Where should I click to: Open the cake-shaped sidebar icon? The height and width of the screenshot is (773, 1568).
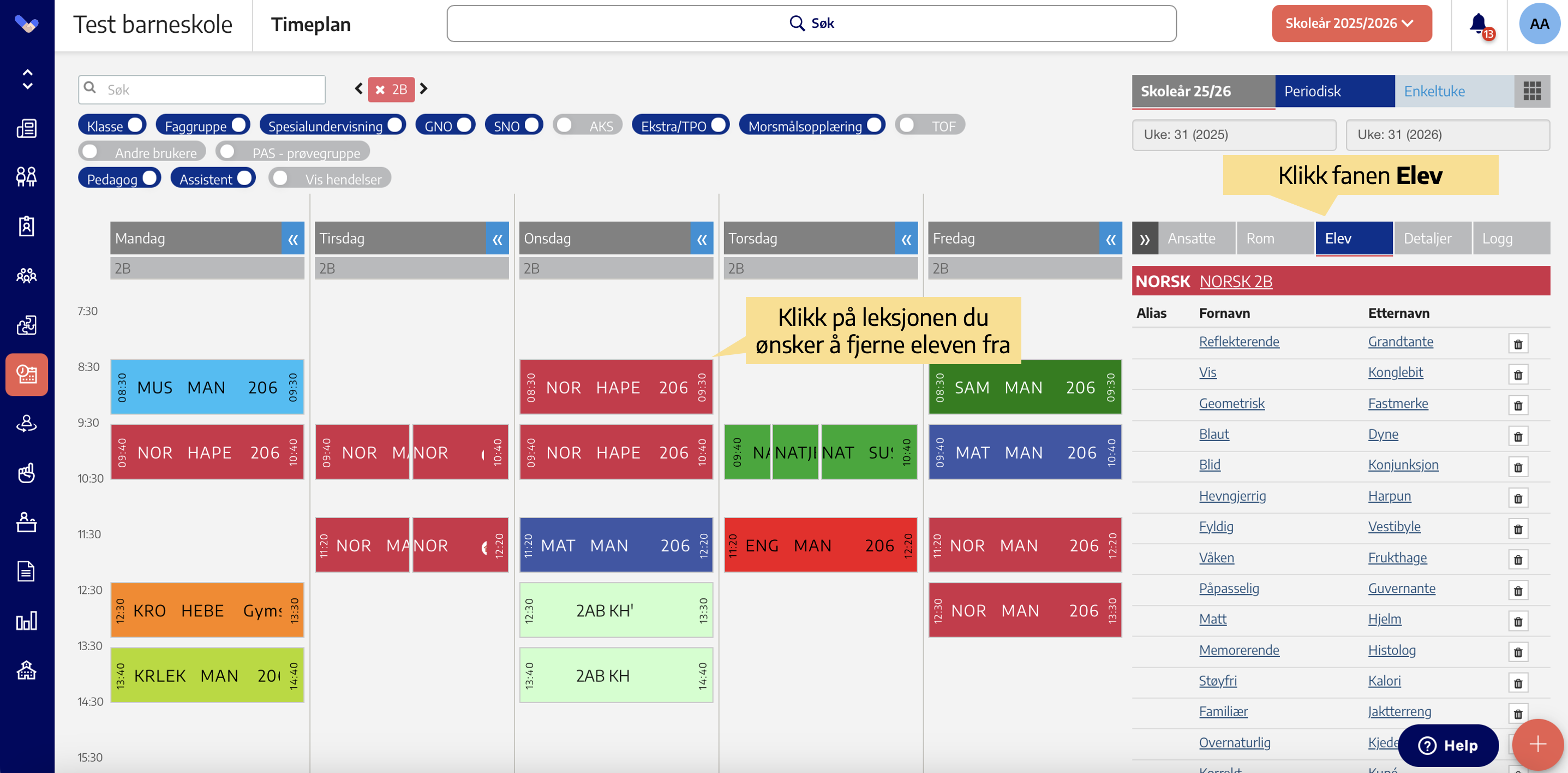pos(26,522)
